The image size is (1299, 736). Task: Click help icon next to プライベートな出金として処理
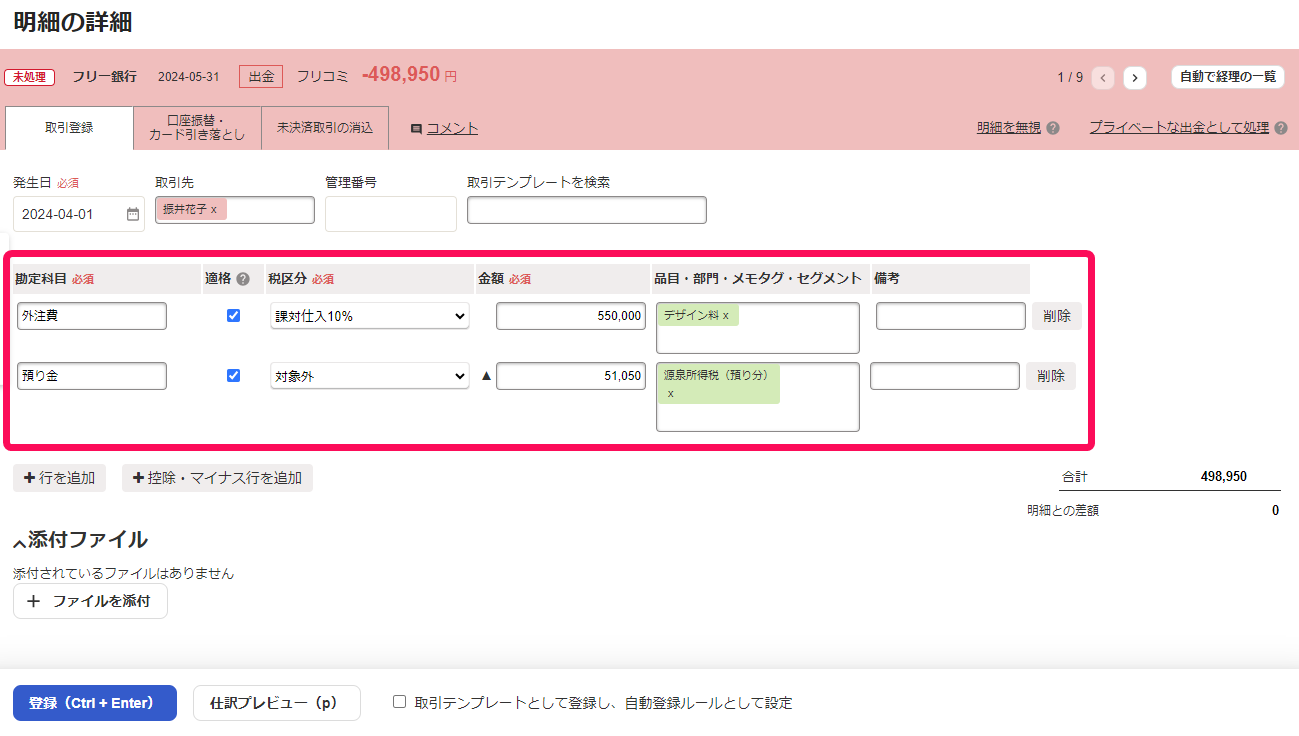pos(1281,128)
